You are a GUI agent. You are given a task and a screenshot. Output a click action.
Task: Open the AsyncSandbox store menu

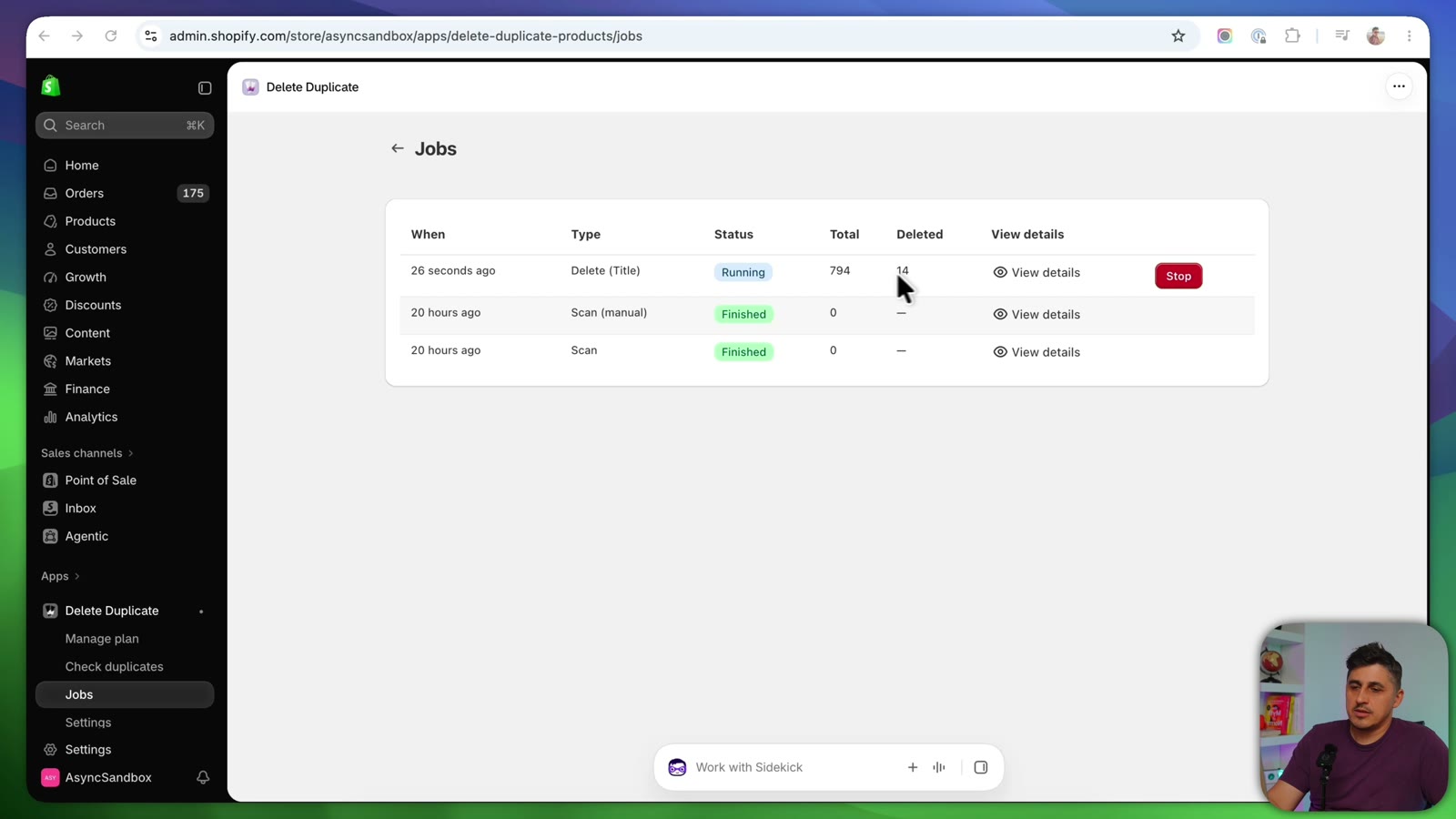click(x=108, y=777)
